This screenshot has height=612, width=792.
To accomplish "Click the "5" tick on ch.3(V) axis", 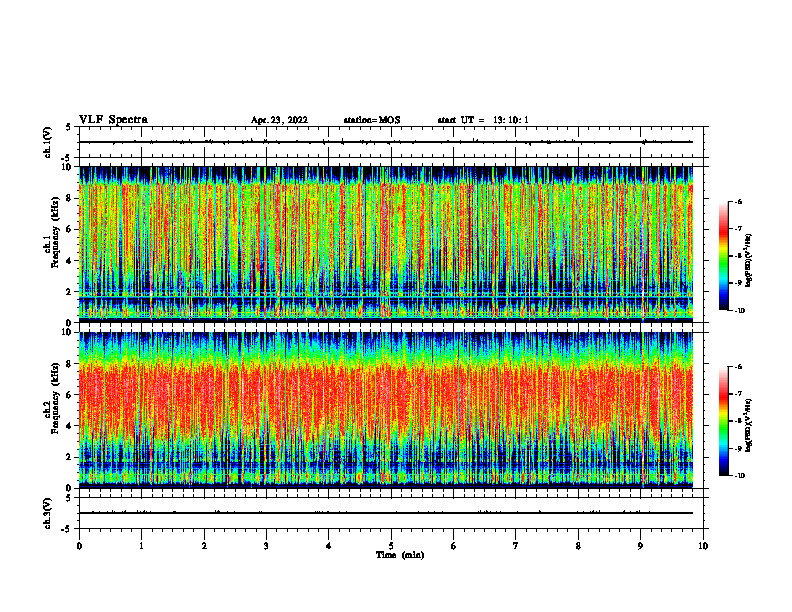I will pos(68,498).
